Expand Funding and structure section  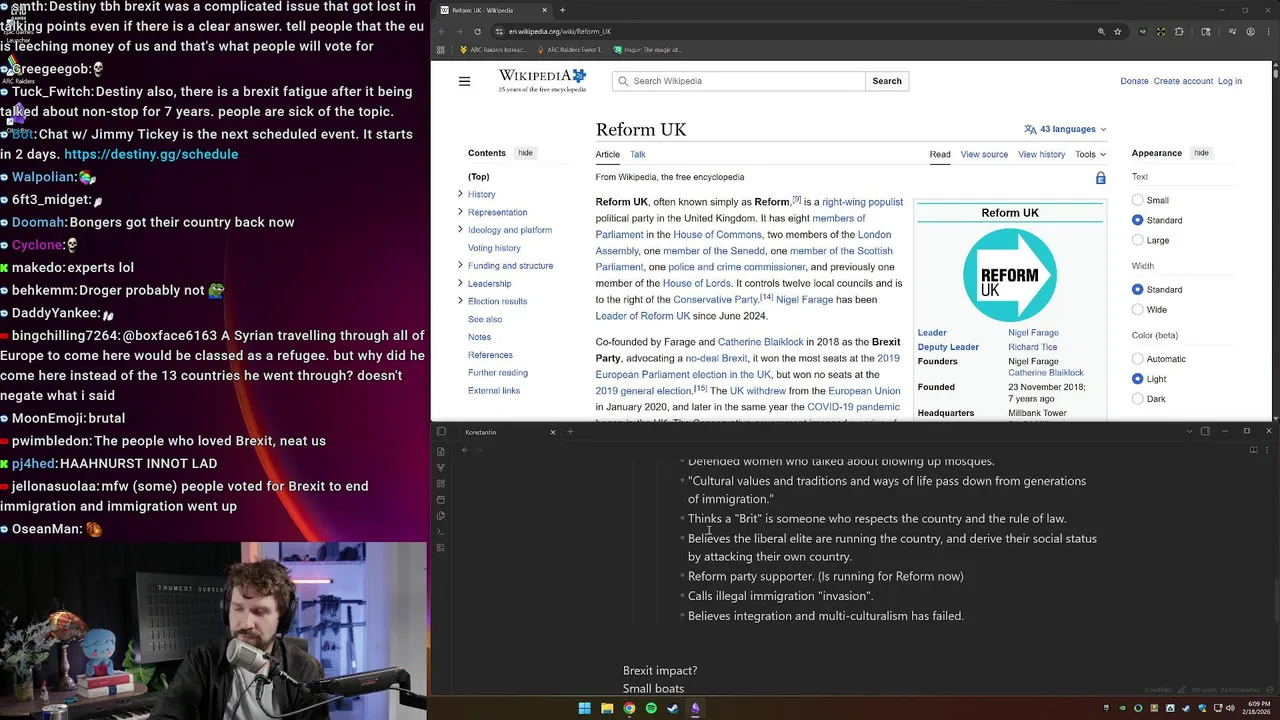point(460,265)
